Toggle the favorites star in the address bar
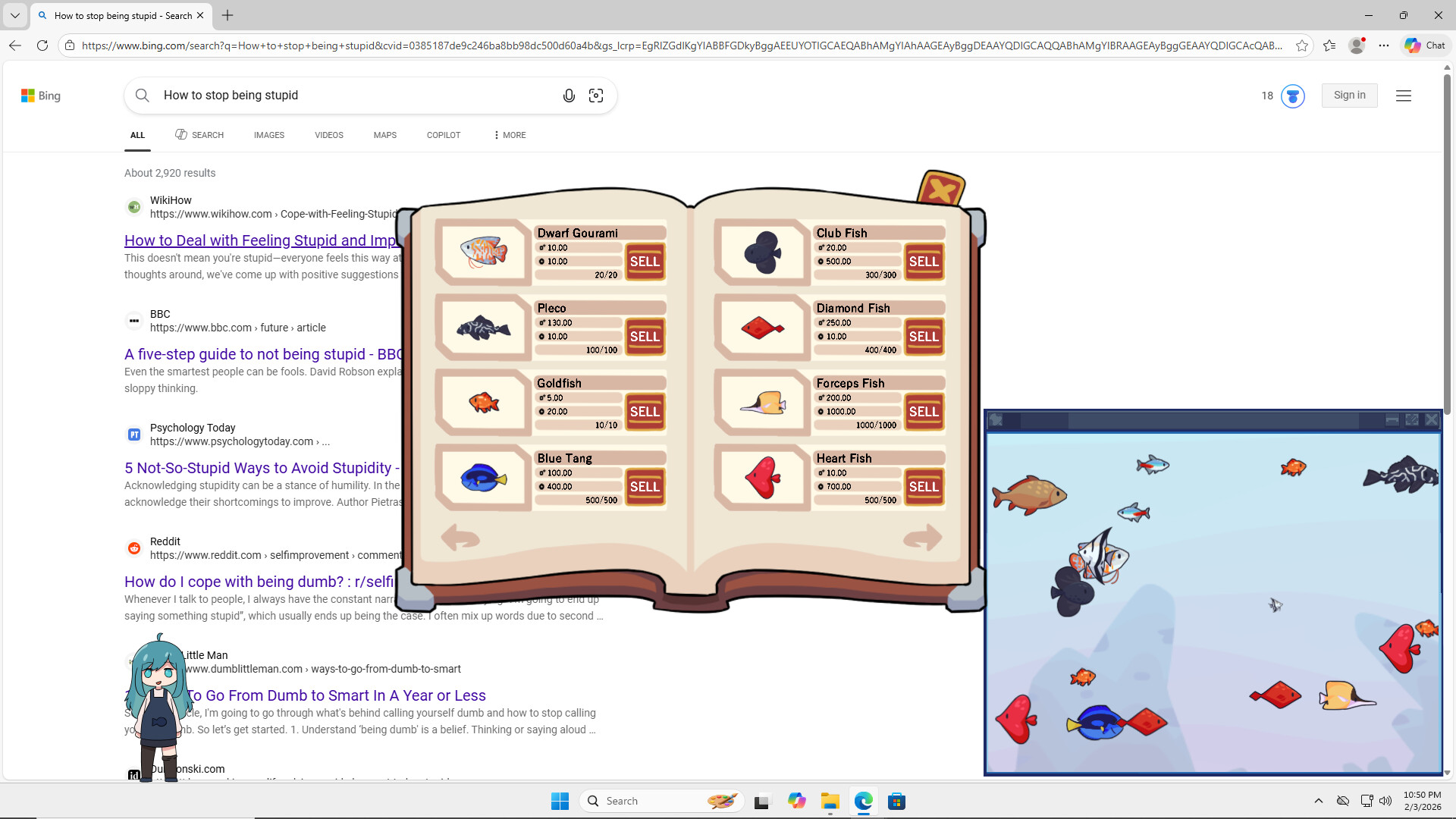Screen dimensions: 1456x819 [1303, 45]
